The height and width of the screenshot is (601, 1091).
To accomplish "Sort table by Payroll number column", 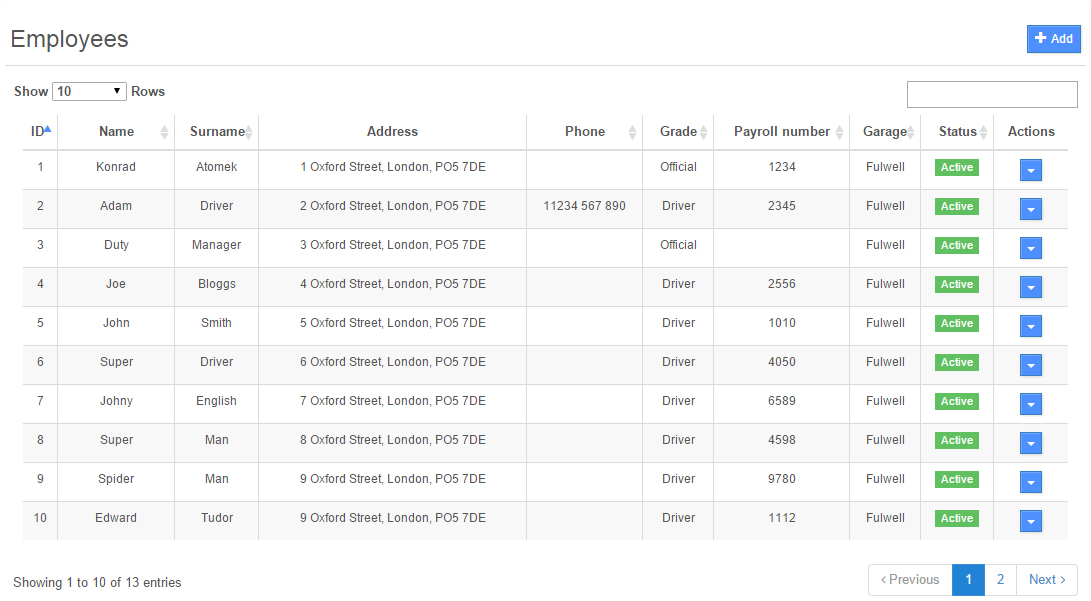I will tap(781, 131).
